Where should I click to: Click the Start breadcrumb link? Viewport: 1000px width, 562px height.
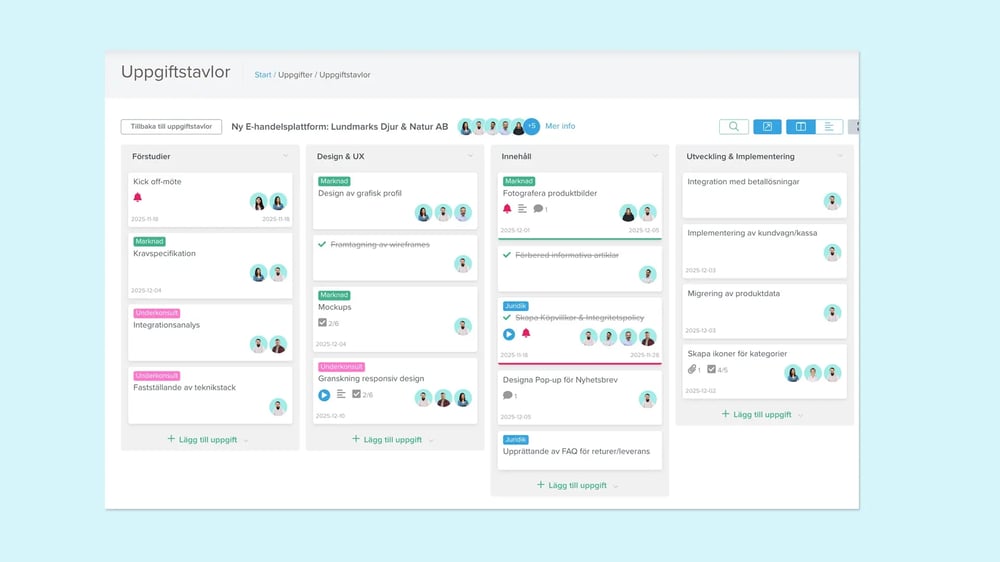tap(263, 75)
